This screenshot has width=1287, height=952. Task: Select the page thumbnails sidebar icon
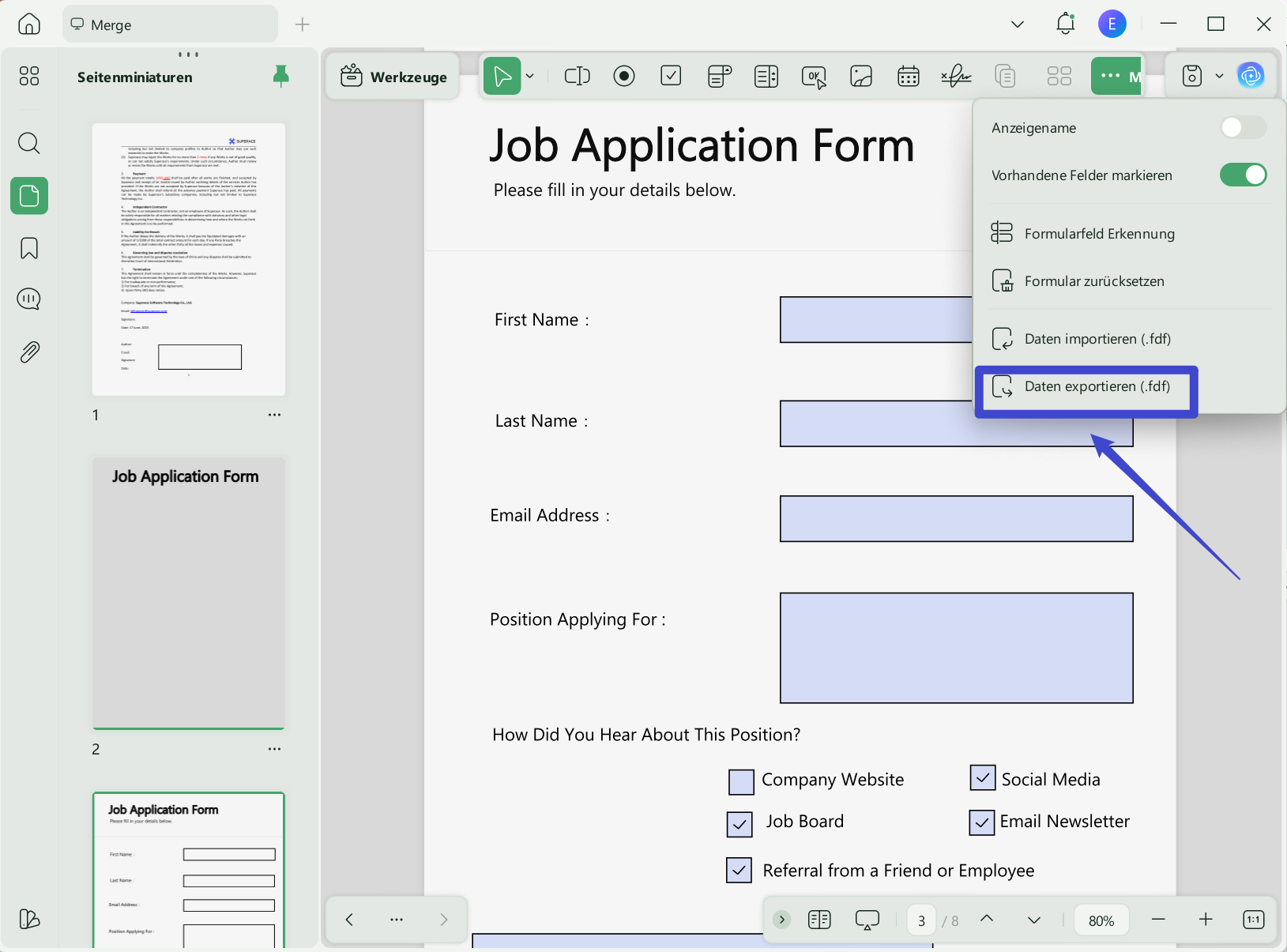[x=29, y=195]
